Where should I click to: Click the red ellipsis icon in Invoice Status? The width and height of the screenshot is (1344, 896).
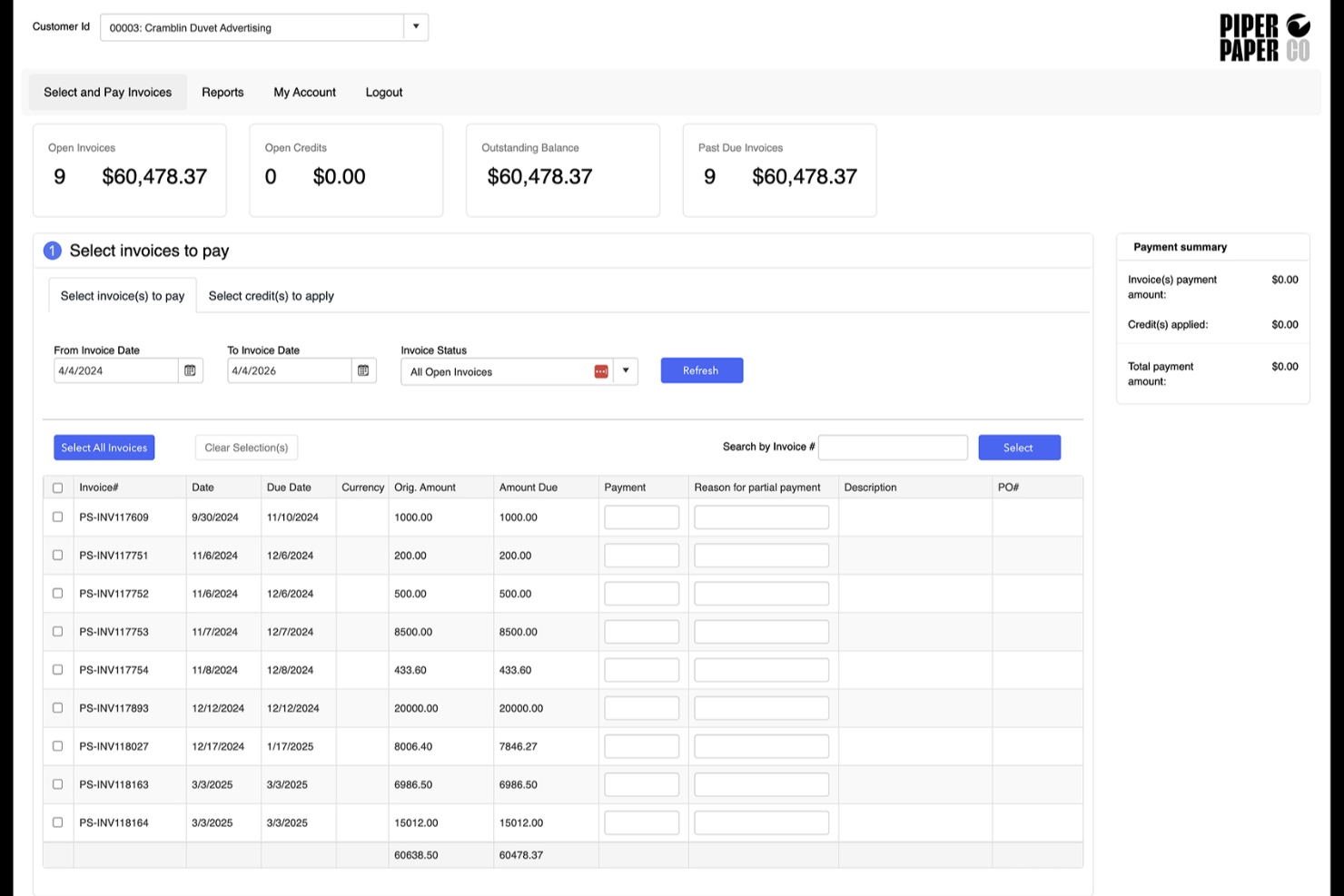tap(600, 371)
